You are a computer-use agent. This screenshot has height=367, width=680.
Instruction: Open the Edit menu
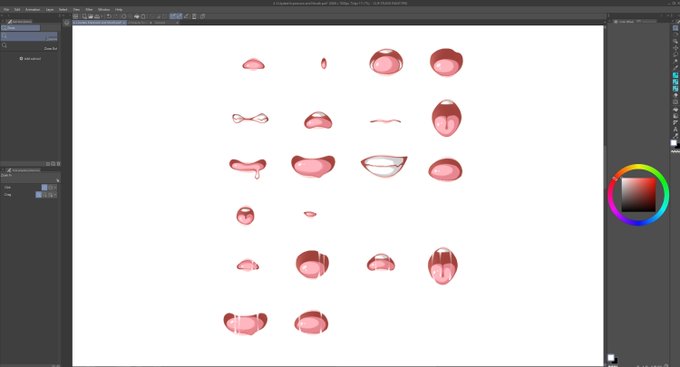pyautogui.click(x=17, y=10)
